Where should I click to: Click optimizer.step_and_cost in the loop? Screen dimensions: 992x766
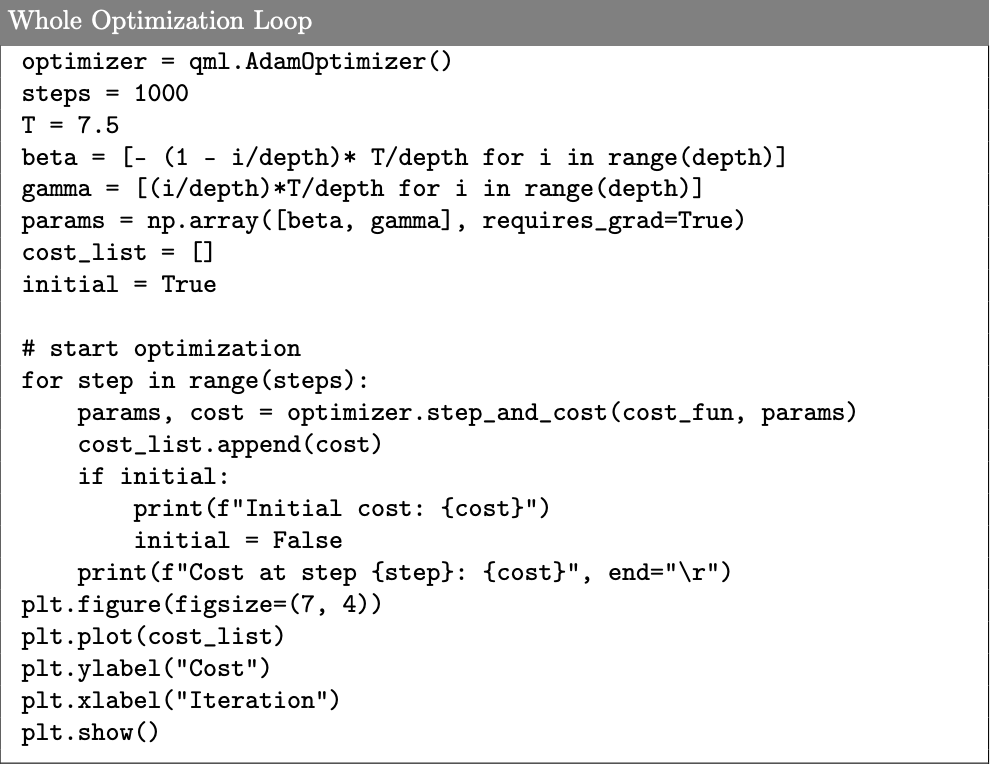tap(450, 413)
